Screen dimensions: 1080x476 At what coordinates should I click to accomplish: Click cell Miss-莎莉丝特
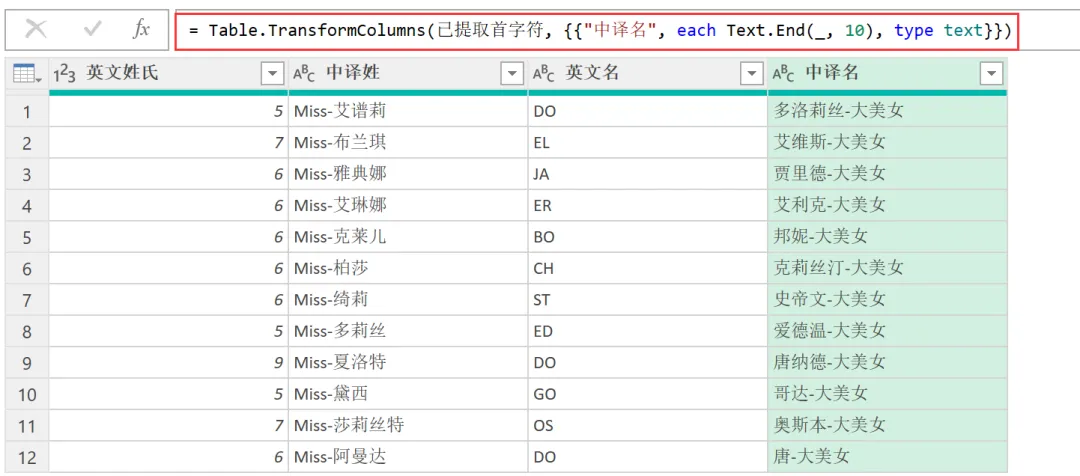coord(408,426)
